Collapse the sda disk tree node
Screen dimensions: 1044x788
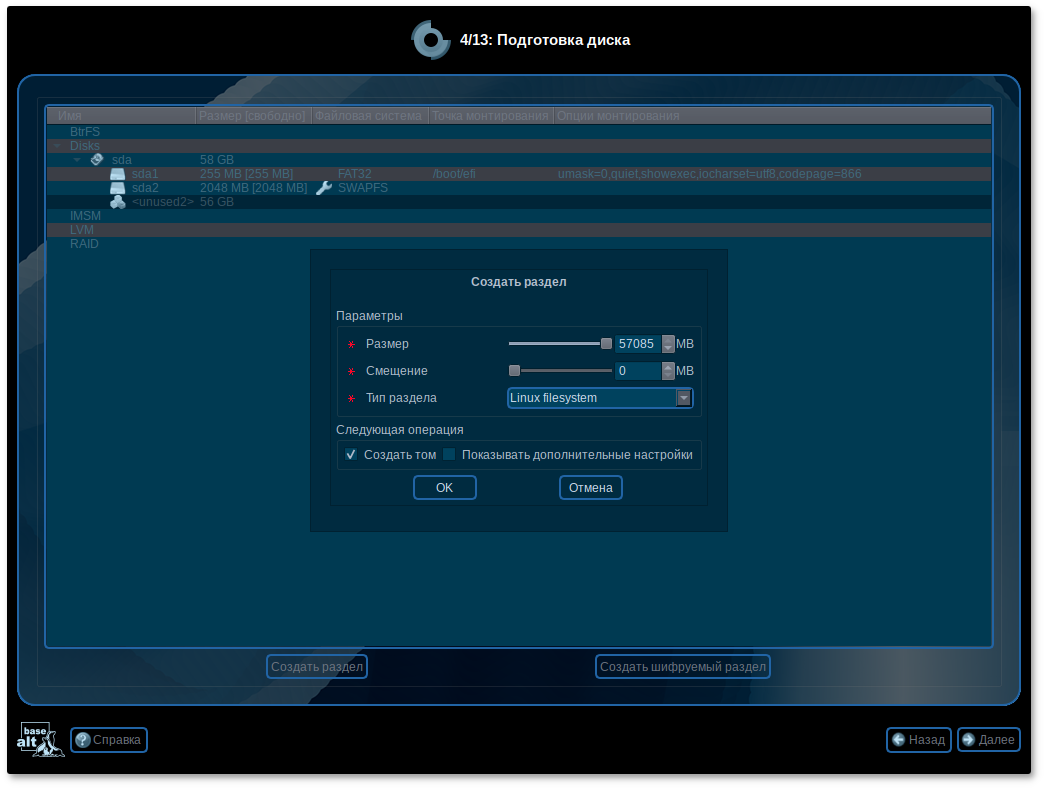pos(77,160)
